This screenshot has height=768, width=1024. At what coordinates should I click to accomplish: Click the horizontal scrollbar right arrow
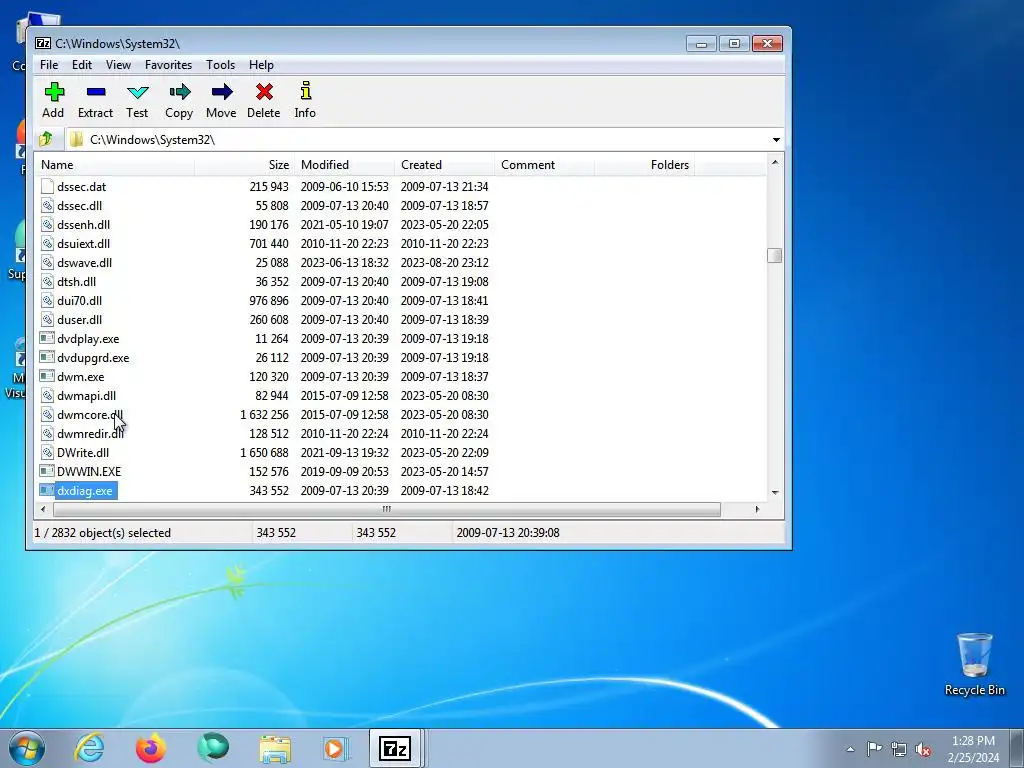coord(757,509)
